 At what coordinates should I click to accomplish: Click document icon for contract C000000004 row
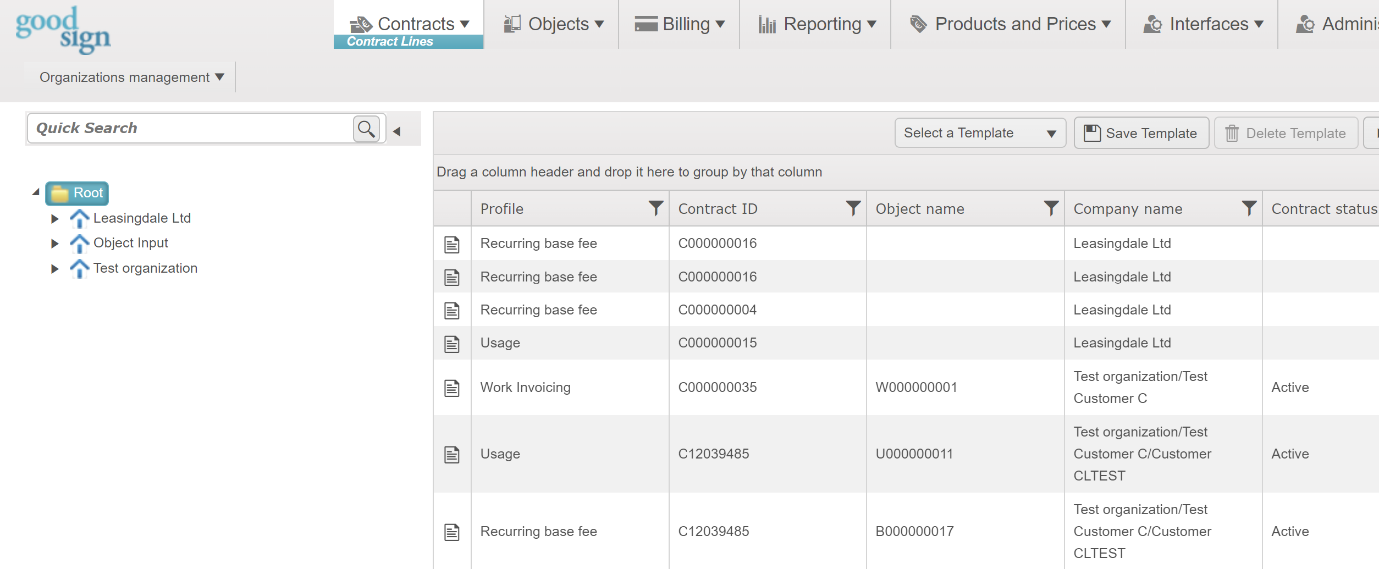452,310
